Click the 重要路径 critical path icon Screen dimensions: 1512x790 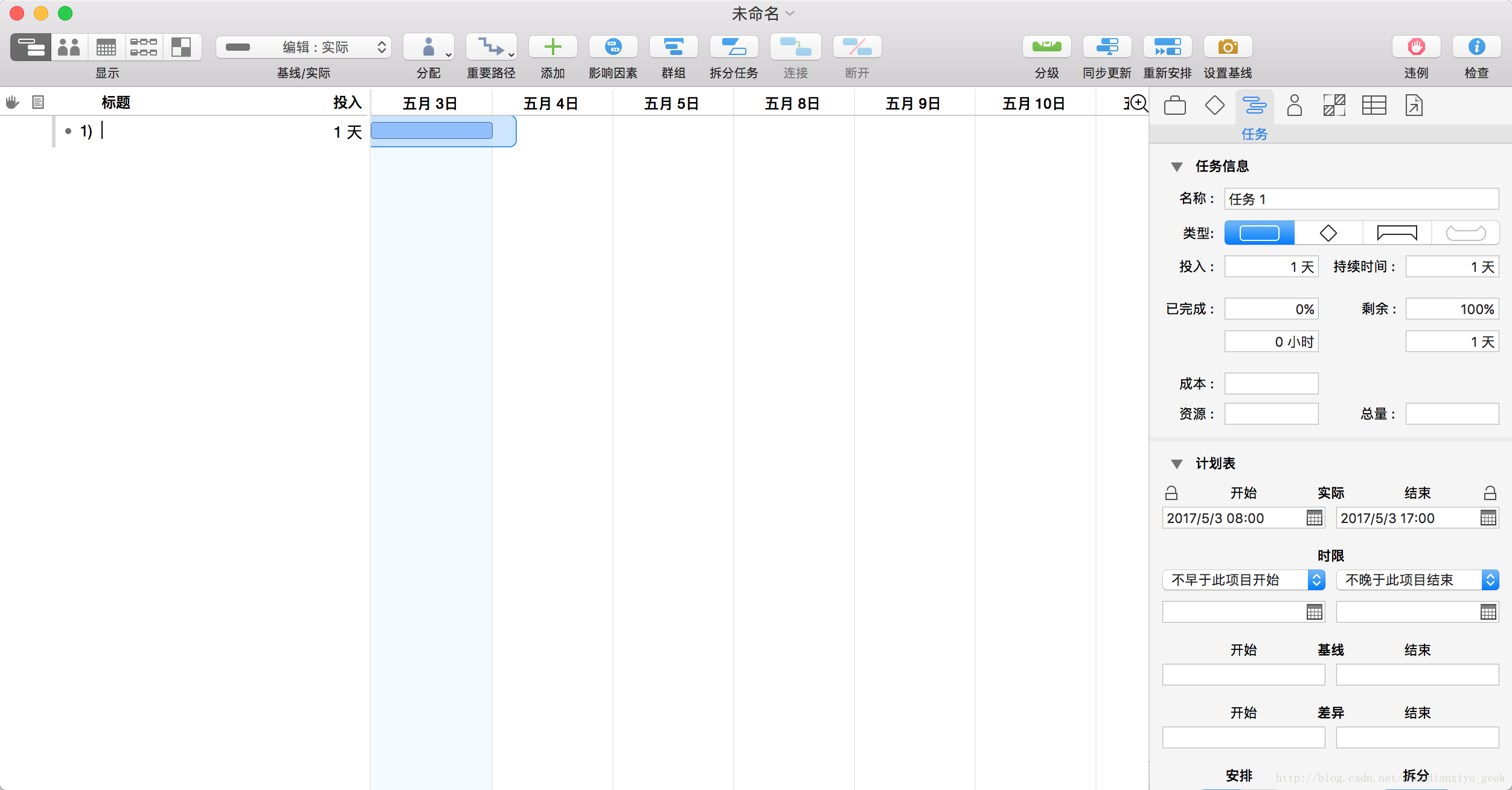point(490,47)
